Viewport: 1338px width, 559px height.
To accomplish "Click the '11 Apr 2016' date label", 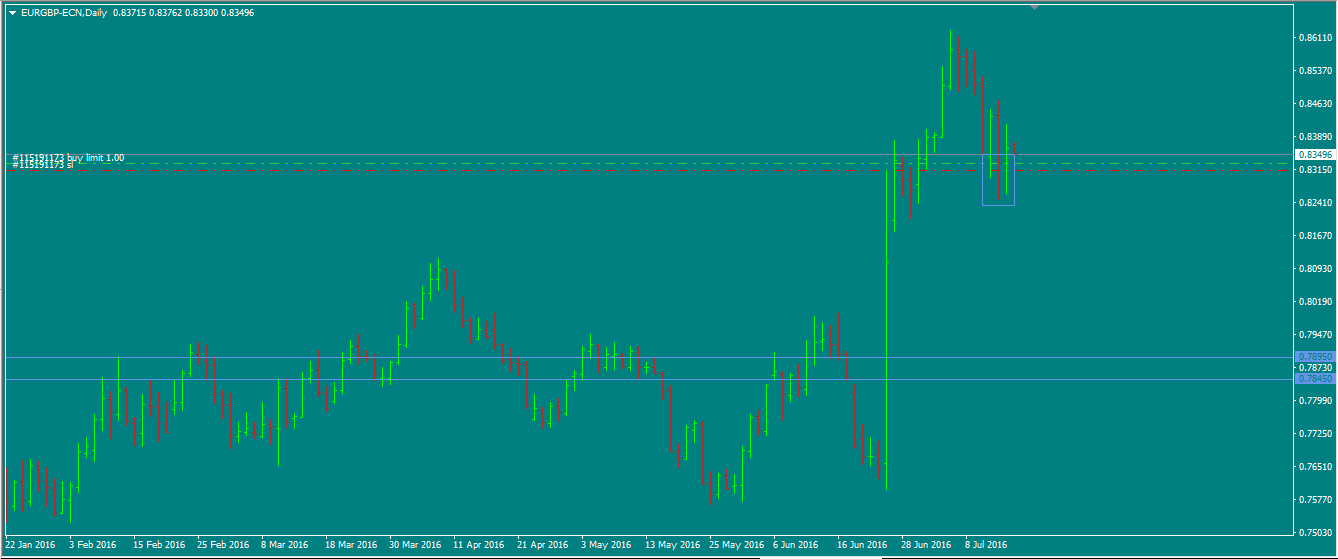I will point(479,545).
